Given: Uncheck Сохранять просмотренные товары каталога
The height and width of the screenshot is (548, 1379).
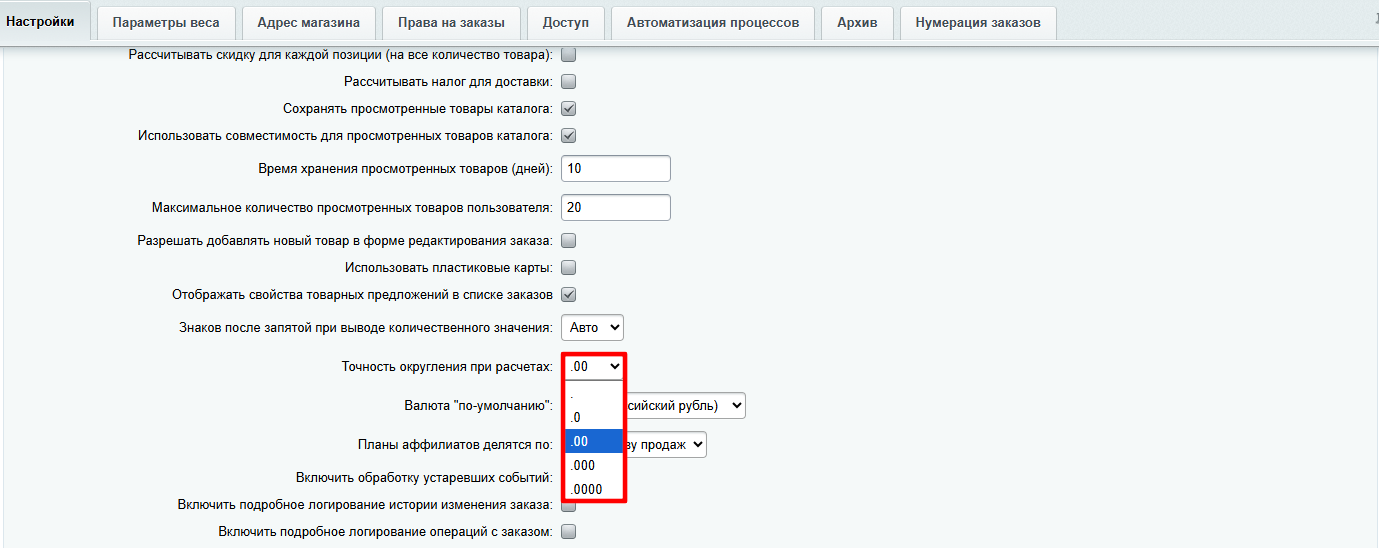Looking at the screenshot, I should tap(569, 108).
